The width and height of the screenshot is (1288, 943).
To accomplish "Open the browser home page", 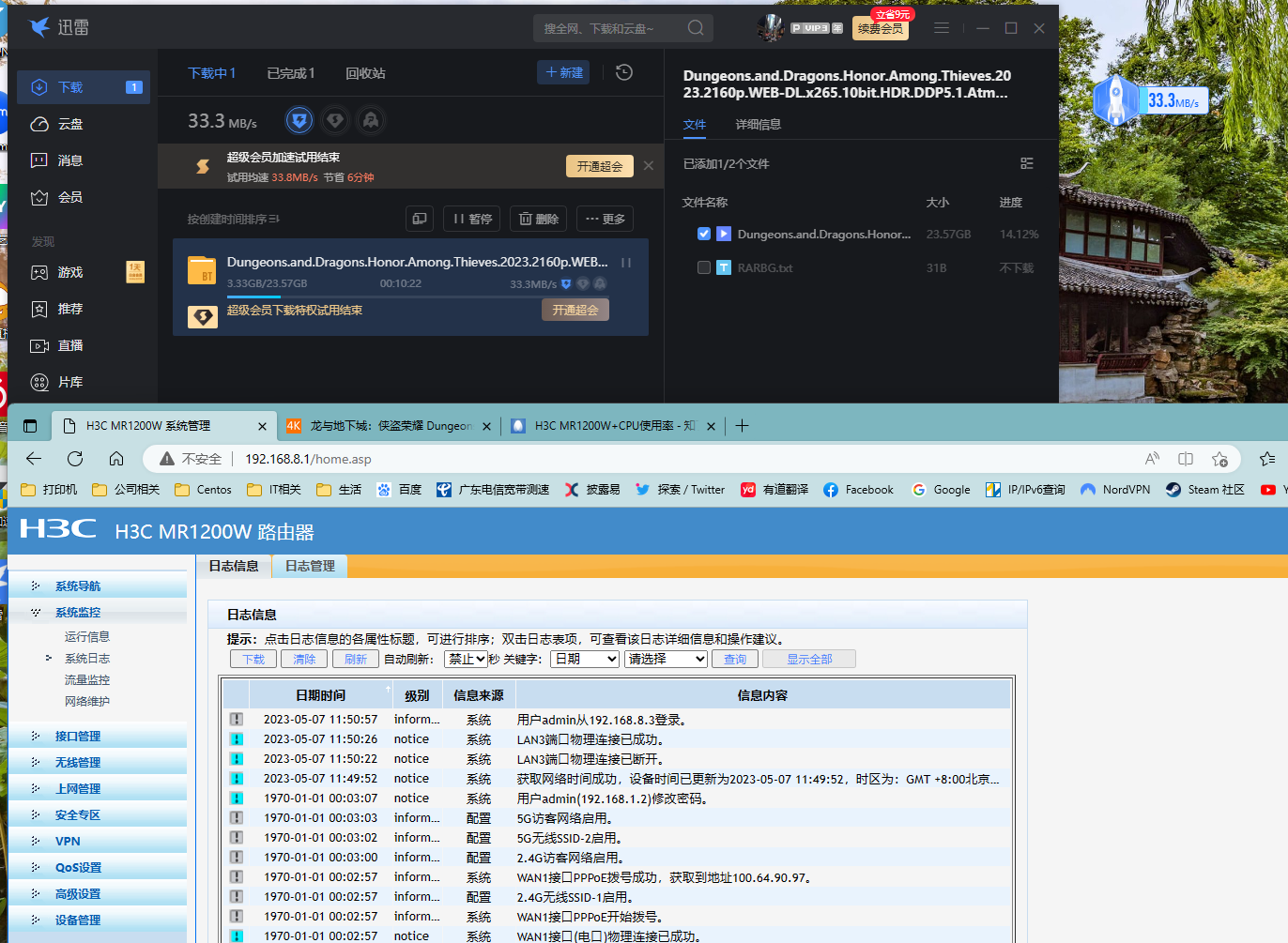I will pyautogui.click(x=116, y=459).
